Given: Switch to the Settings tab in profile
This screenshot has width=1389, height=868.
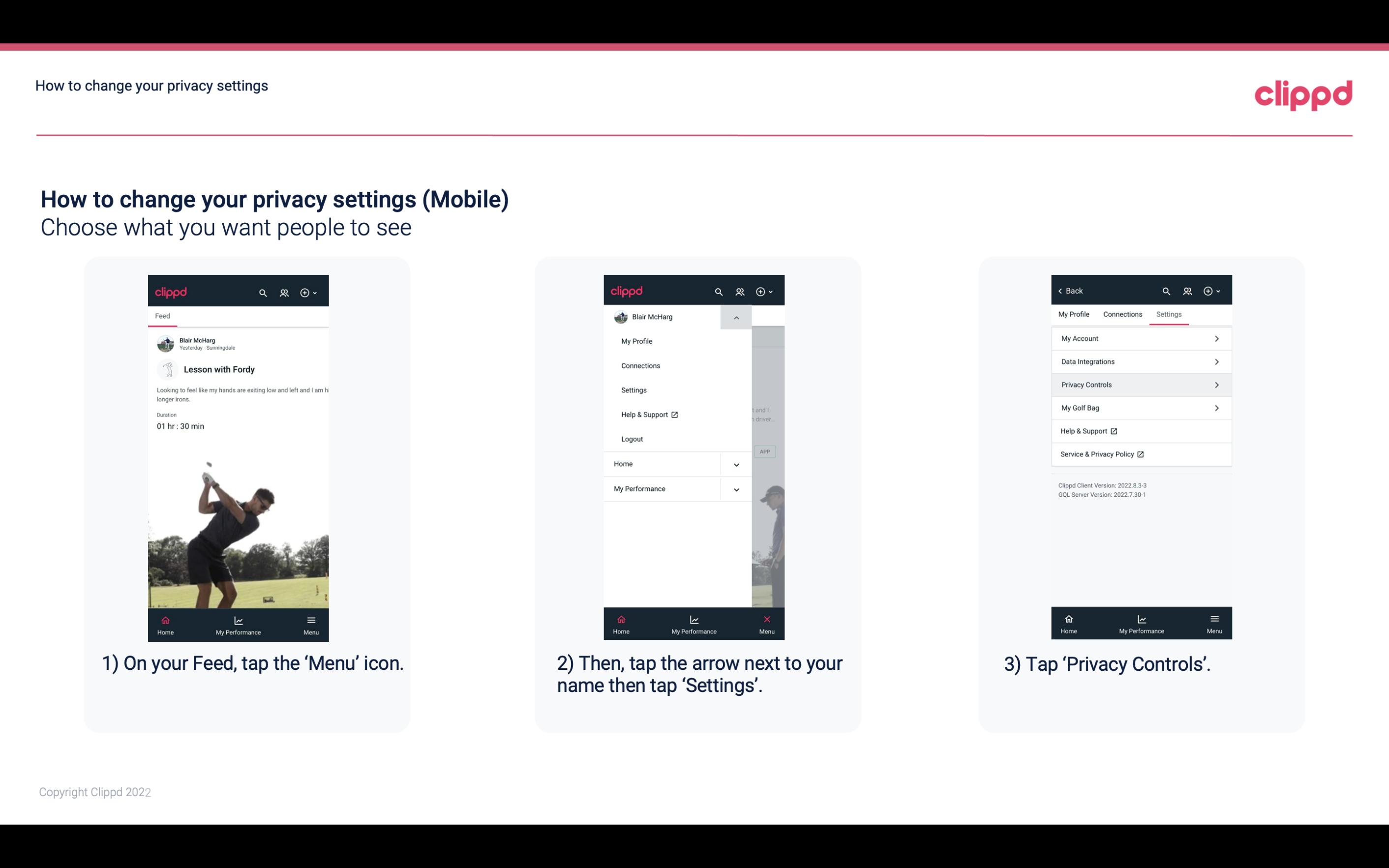Looking at the screenshot, I should click(x=1169, y=314).
